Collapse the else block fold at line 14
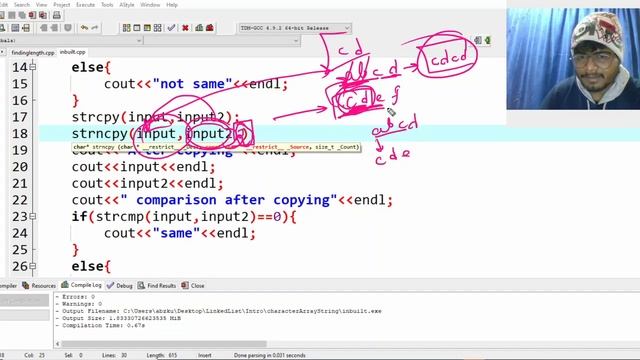The height and width of the screenshot is (360, 640). [x=33, y=67]
